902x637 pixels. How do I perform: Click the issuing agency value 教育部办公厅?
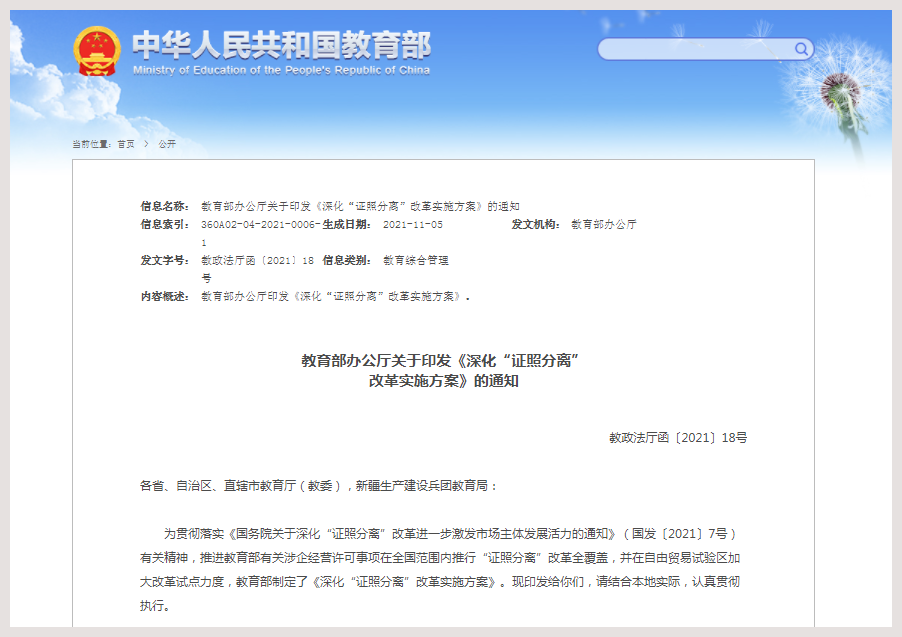(x=604, y=225)
